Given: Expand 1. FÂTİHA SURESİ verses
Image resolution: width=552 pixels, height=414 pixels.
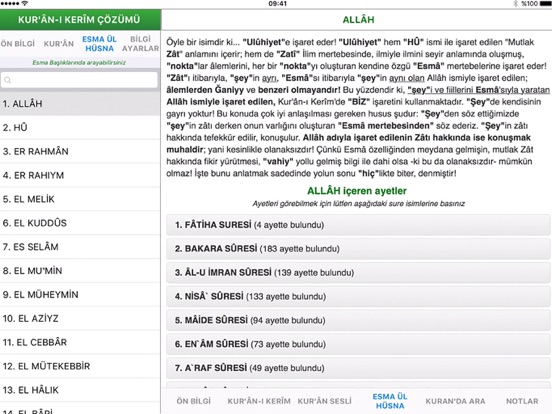Looking at the screenshot, I should 358,225.
